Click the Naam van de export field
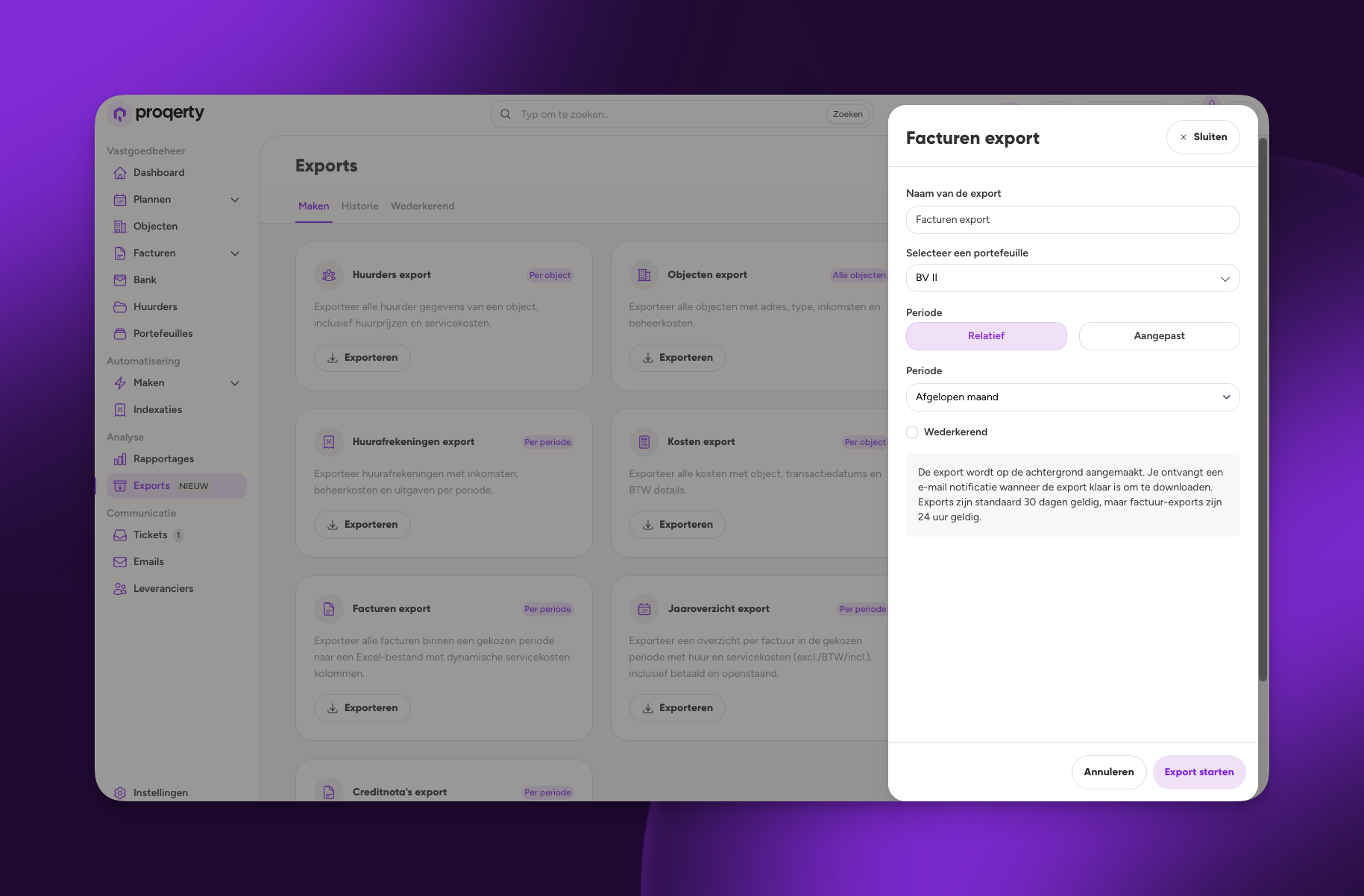Image resolution: width=1364 pixels, height=896 pixels. (1072, 220)
